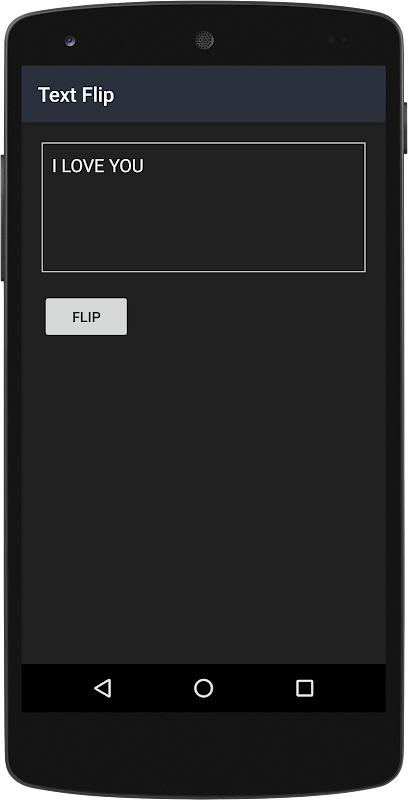Click the volume rocker on the left edge
The height and width of the screenshot is (800, 408).
3,218
